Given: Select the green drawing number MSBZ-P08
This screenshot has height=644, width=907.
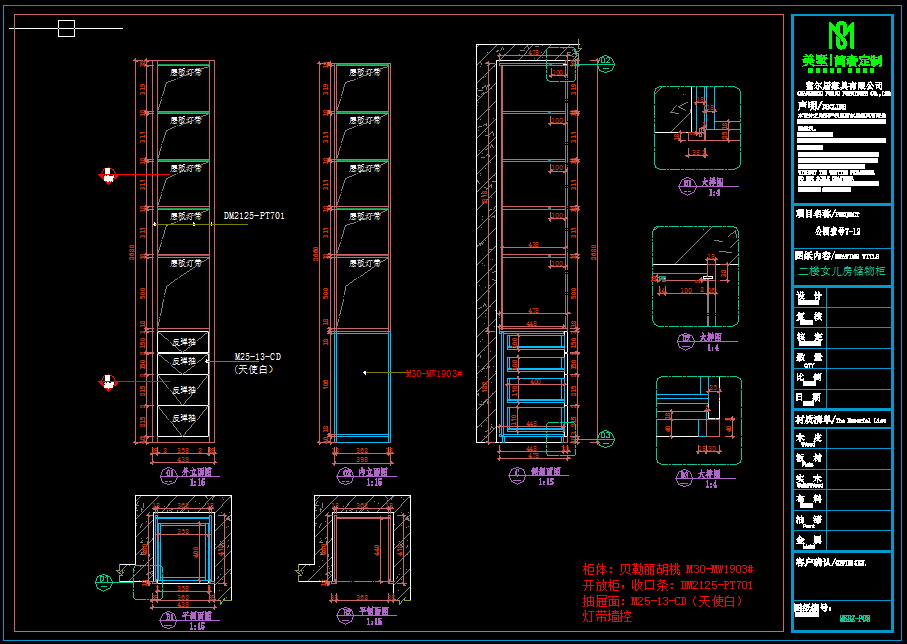Looking at the screenshot, I should coord(855,619).
